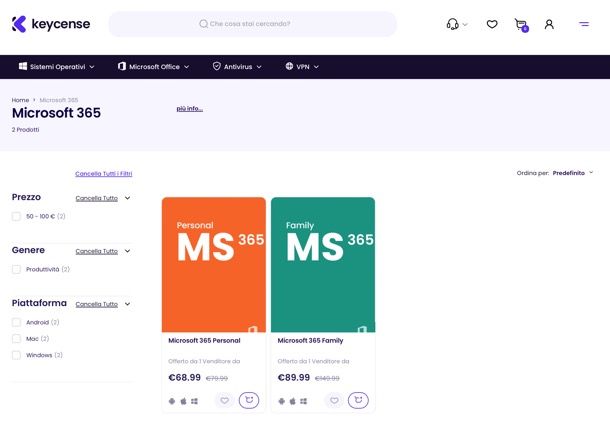This screenshot has width=610, height=433.
Task: Click Cancella Tutto next to Genere
Action: [x=96, y=251]
